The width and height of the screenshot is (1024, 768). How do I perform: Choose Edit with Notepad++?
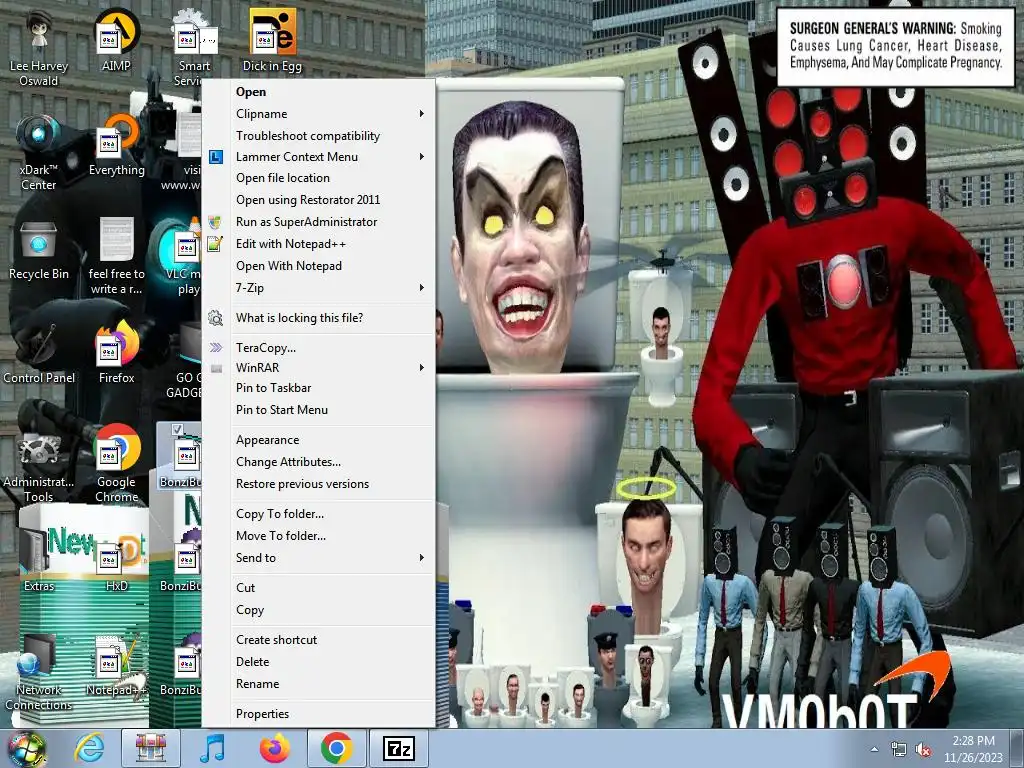[x=318, y=244]
